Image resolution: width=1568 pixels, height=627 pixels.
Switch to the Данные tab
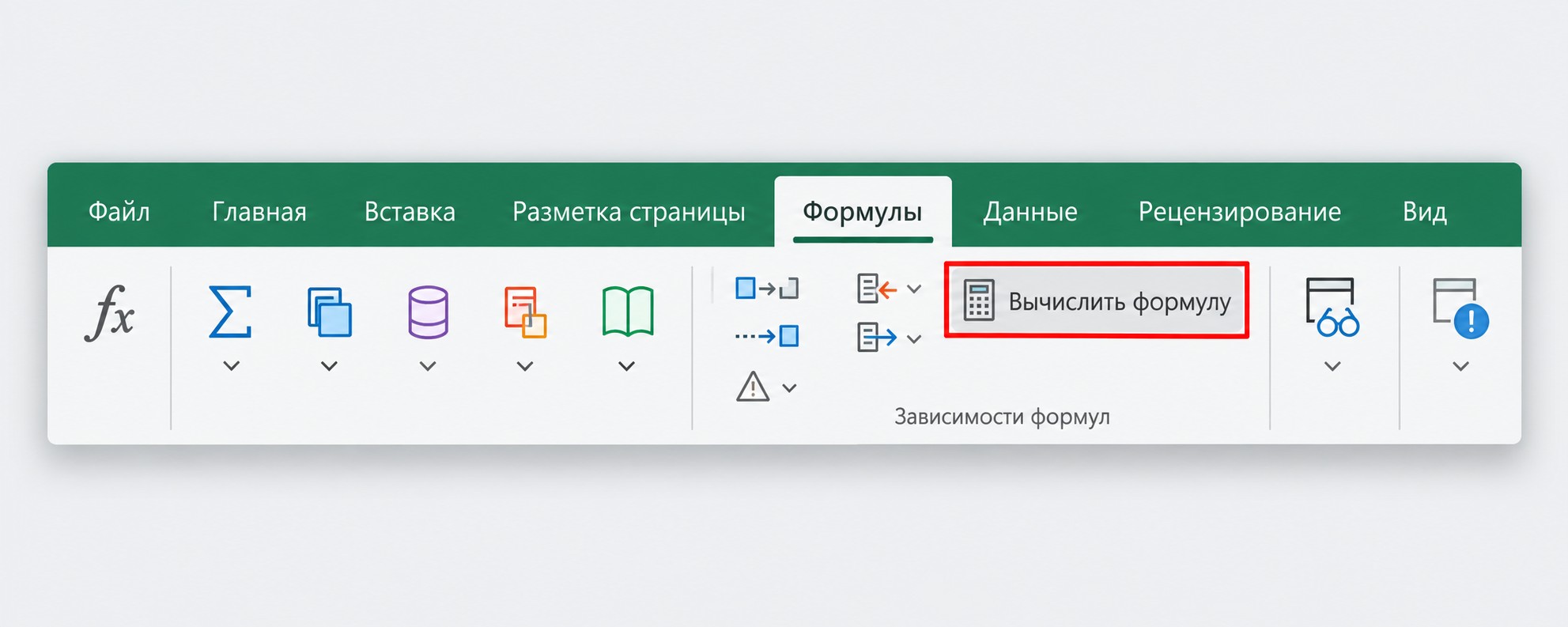tap(1030, 212)
